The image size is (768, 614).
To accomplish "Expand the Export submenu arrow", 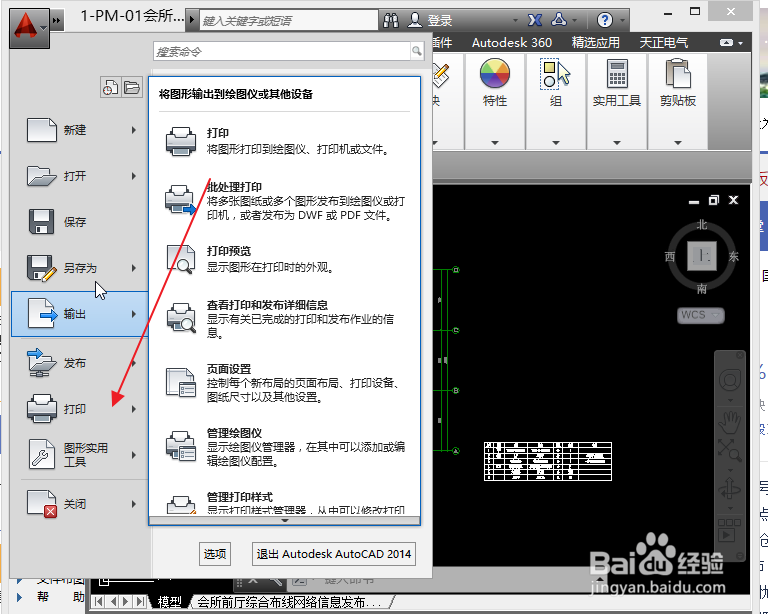I will click(x=134, y=314).
